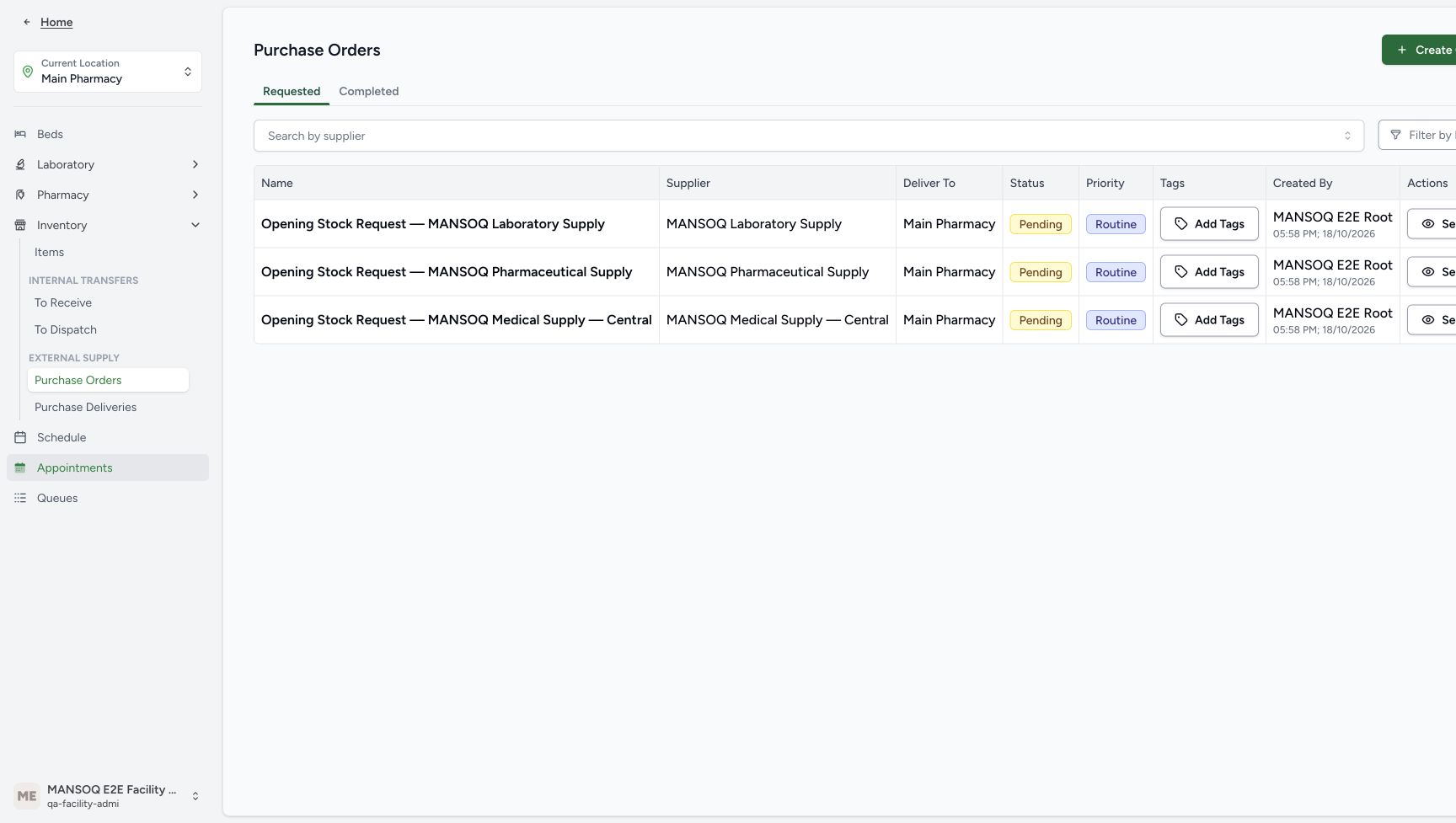Click the Create button

1419,50
